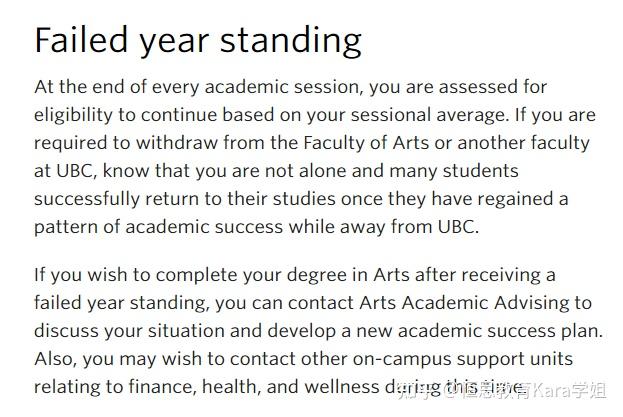This screenshot has width=623, height=417.
Task: Click the phrase "while away from UBC"
Action: (x=384, y=226)
